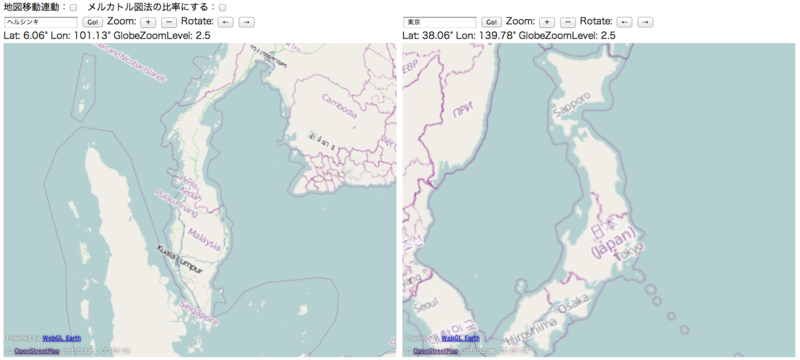Click the left map's Lat/Lon readout text
Viewport: 800px width, 360px height.
tap(107, 36)
